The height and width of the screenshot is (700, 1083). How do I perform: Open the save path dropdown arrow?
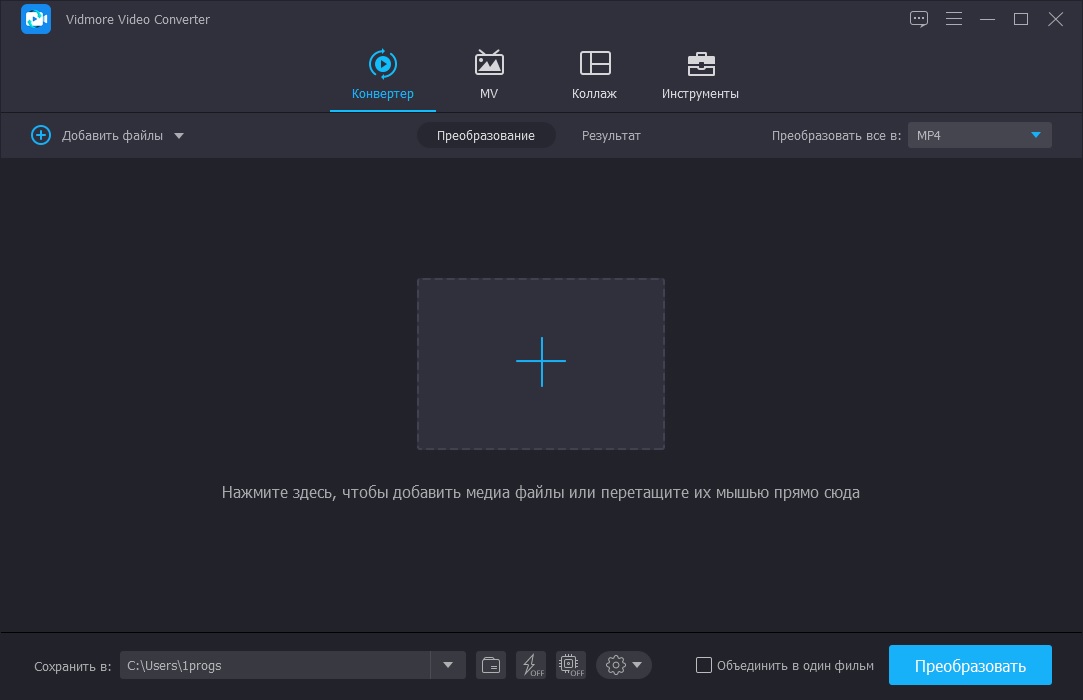[447, 664]
